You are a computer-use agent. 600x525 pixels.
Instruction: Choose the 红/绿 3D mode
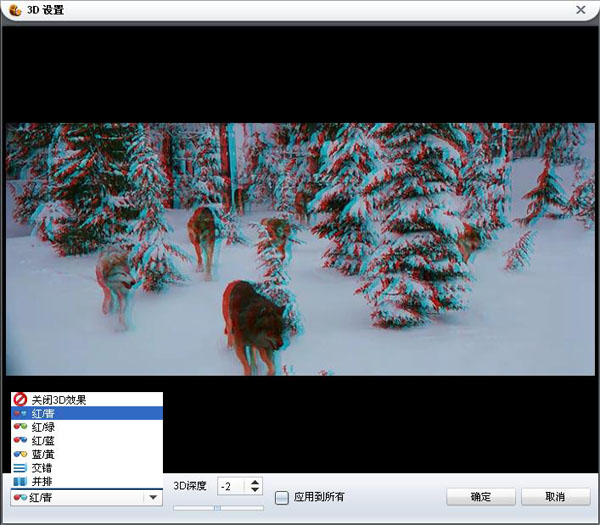tap(87, 427)
